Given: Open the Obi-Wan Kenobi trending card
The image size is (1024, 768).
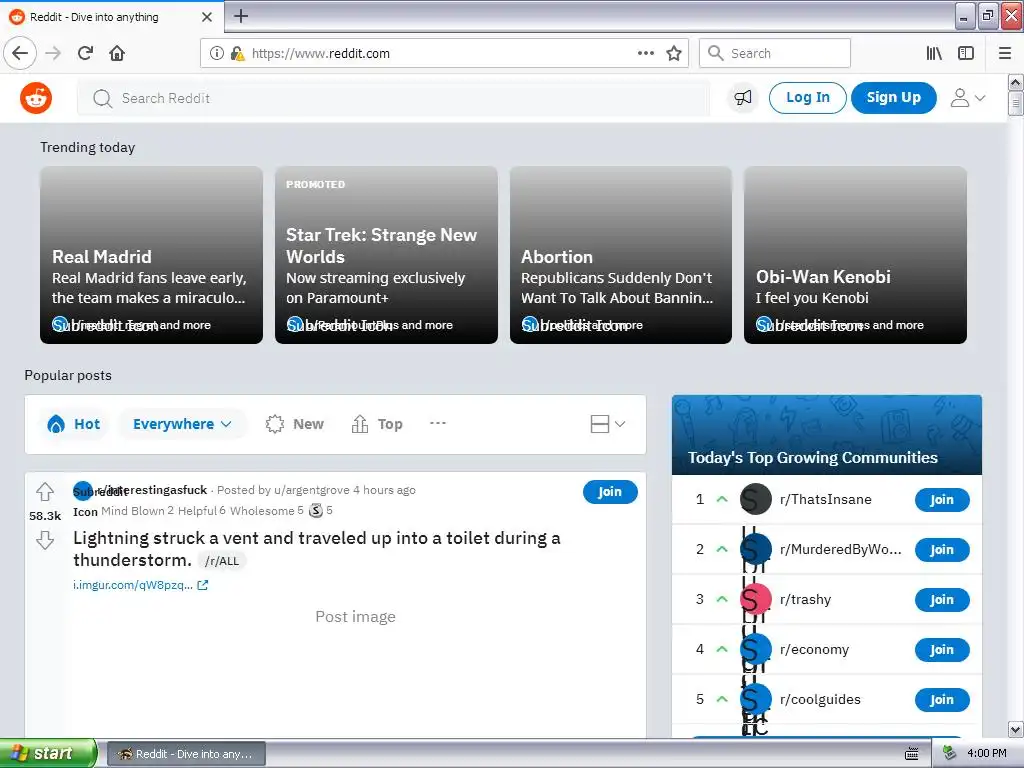Looking at the screenshot, I should (x=855, y=255).
